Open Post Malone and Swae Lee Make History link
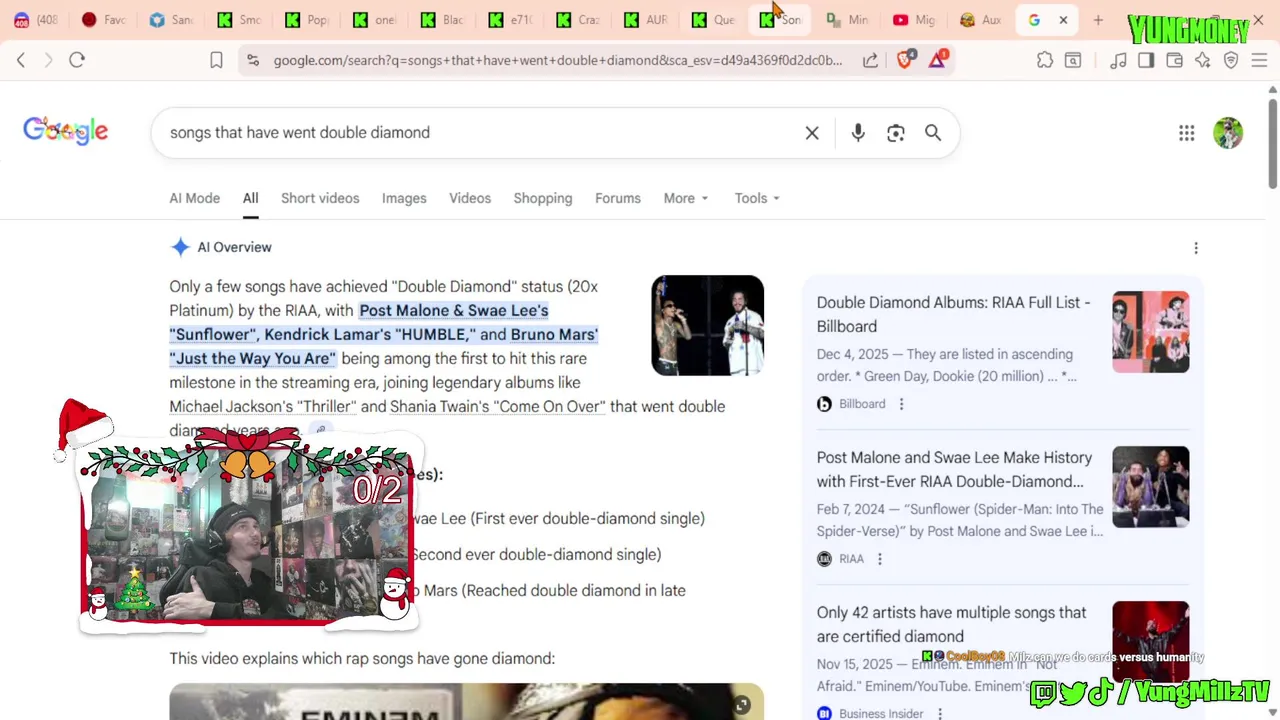 point(954,469)
